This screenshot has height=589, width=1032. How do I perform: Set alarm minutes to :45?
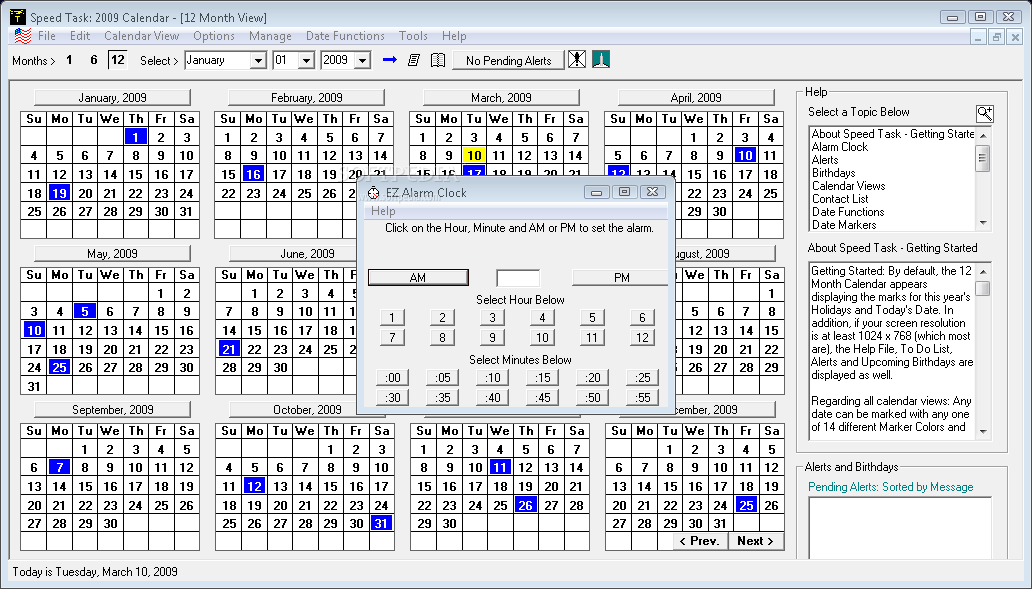pyautogui.click(x=542, y=397)
